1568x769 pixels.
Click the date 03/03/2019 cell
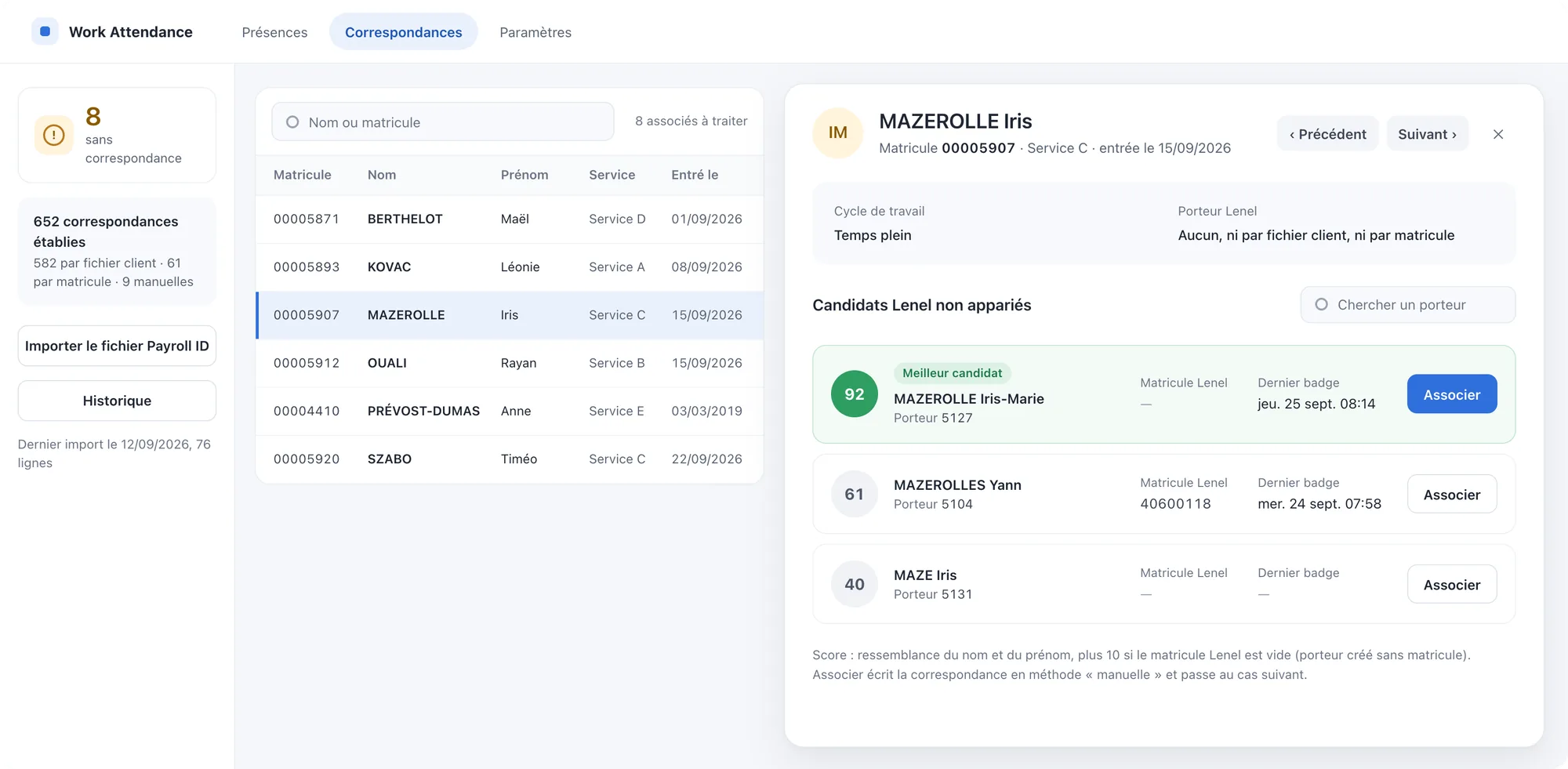pyautogui.click(x=706, y=411)
